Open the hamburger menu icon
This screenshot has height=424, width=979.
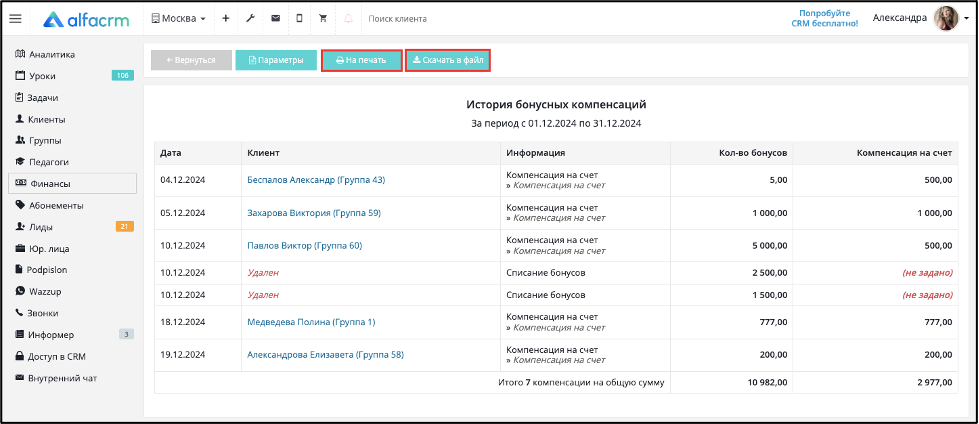click(x=16, y=19)
